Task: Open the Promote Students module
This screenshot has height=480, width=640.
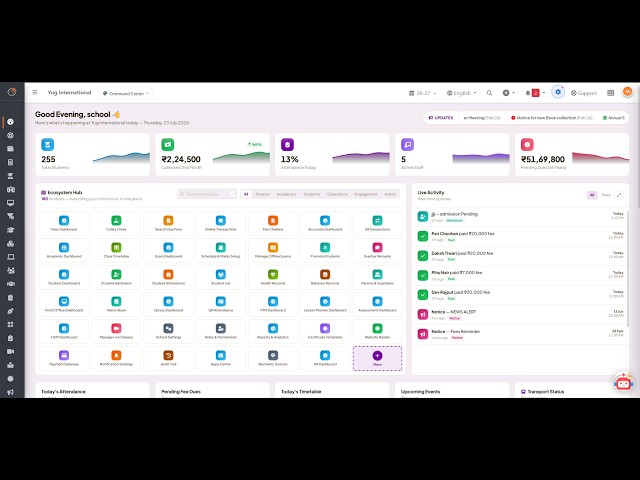Action: (325, 250)
